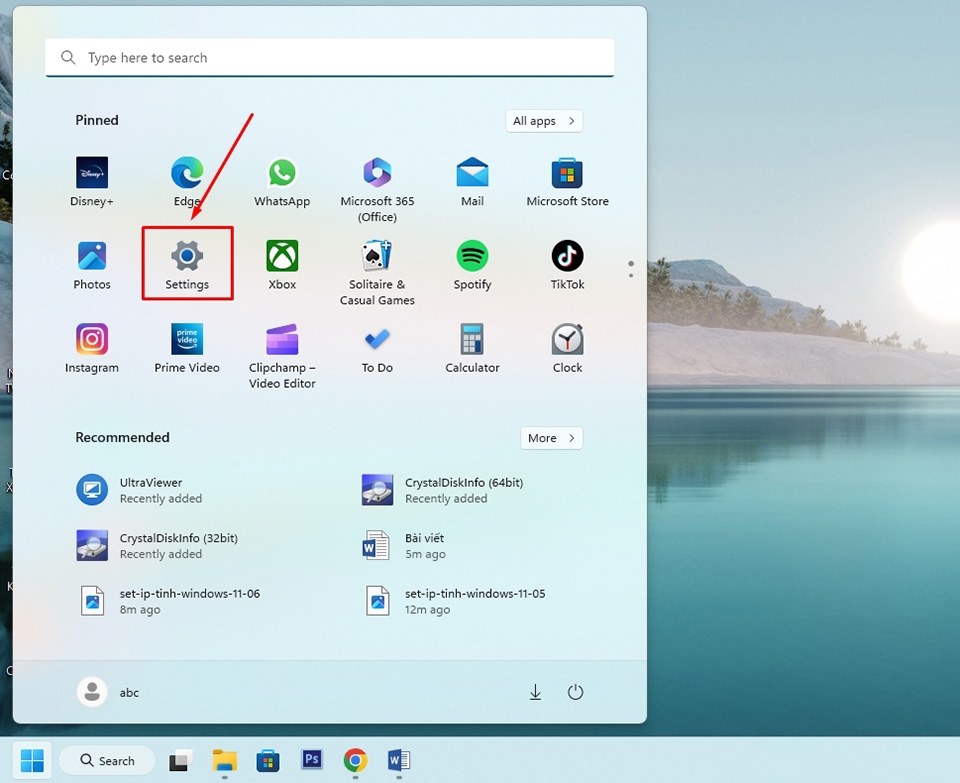Click the Start button on the taskbar

coord(32,760)
